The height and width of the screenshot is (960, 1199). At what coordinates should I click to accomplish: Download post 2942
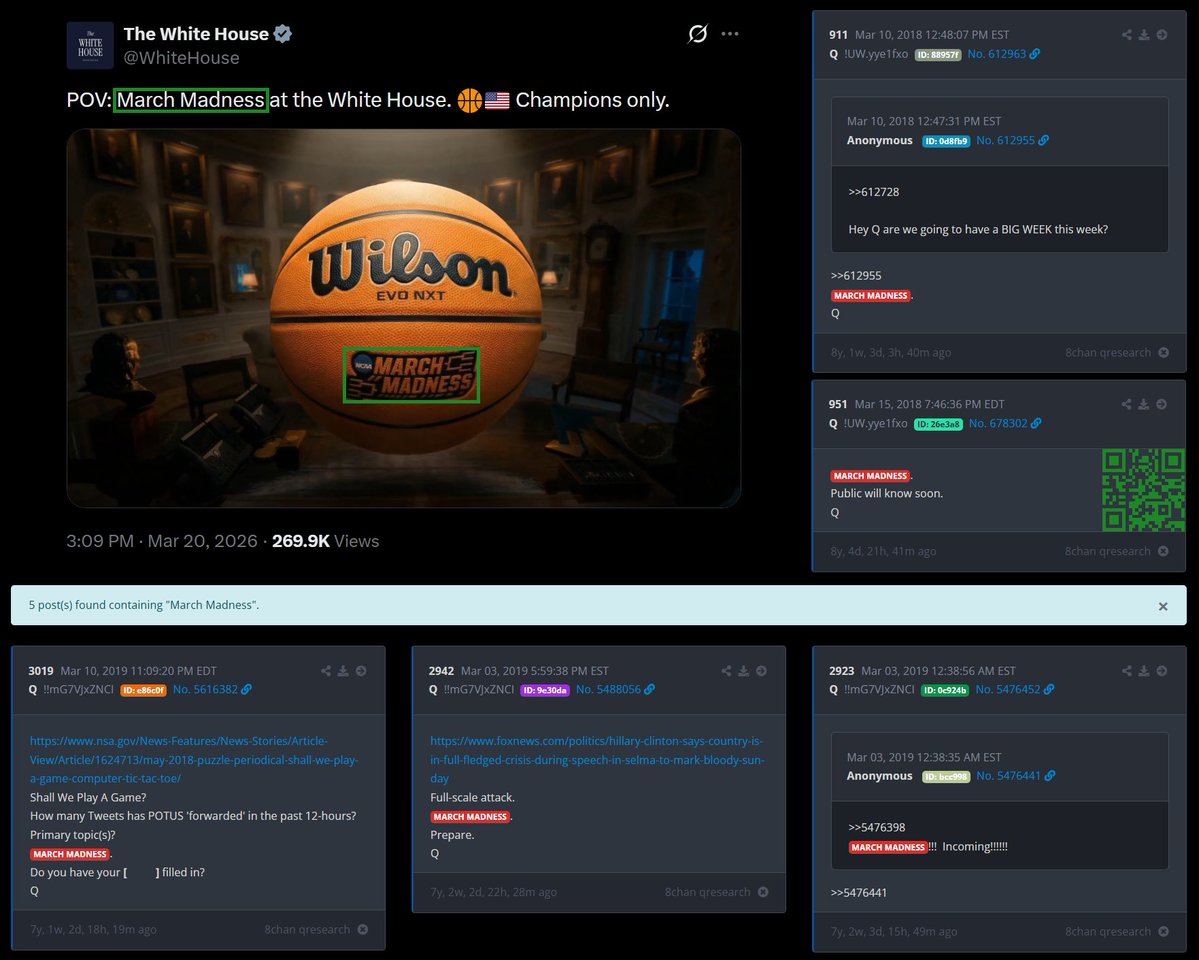pyautogui.click(x=744, y=671)
